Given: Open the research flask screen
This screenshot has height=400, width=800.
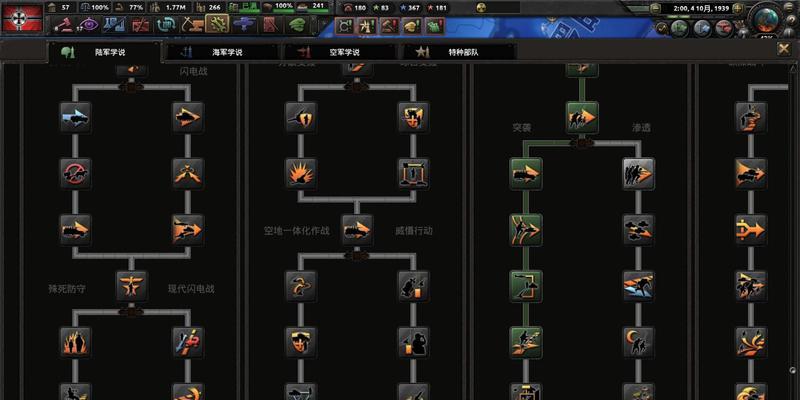Looking at the screenshot, I should pos(114,23).
